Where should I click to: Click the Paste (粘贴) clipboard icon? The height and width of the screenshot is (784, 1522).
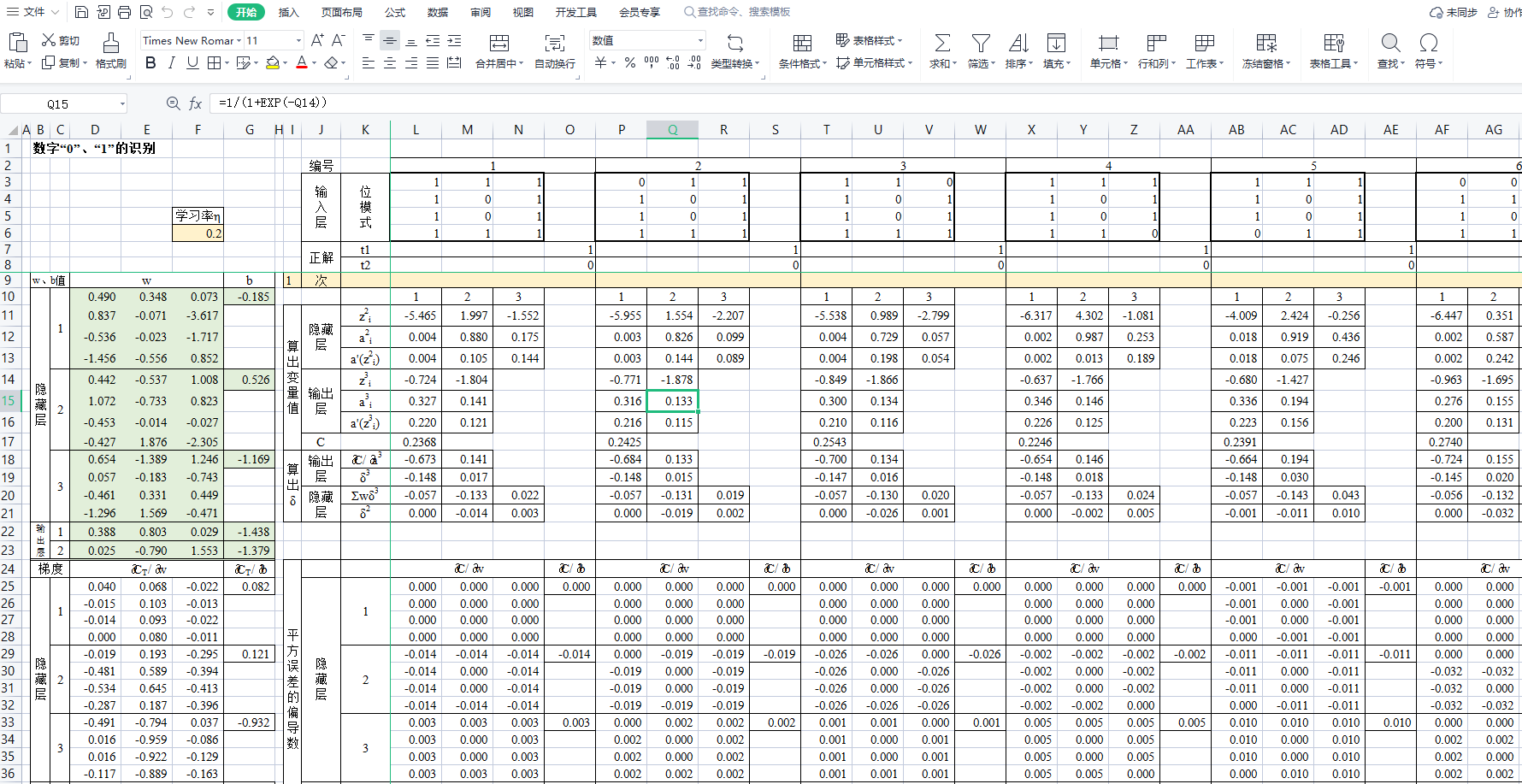pyautogui.click(x=17, y=41)
